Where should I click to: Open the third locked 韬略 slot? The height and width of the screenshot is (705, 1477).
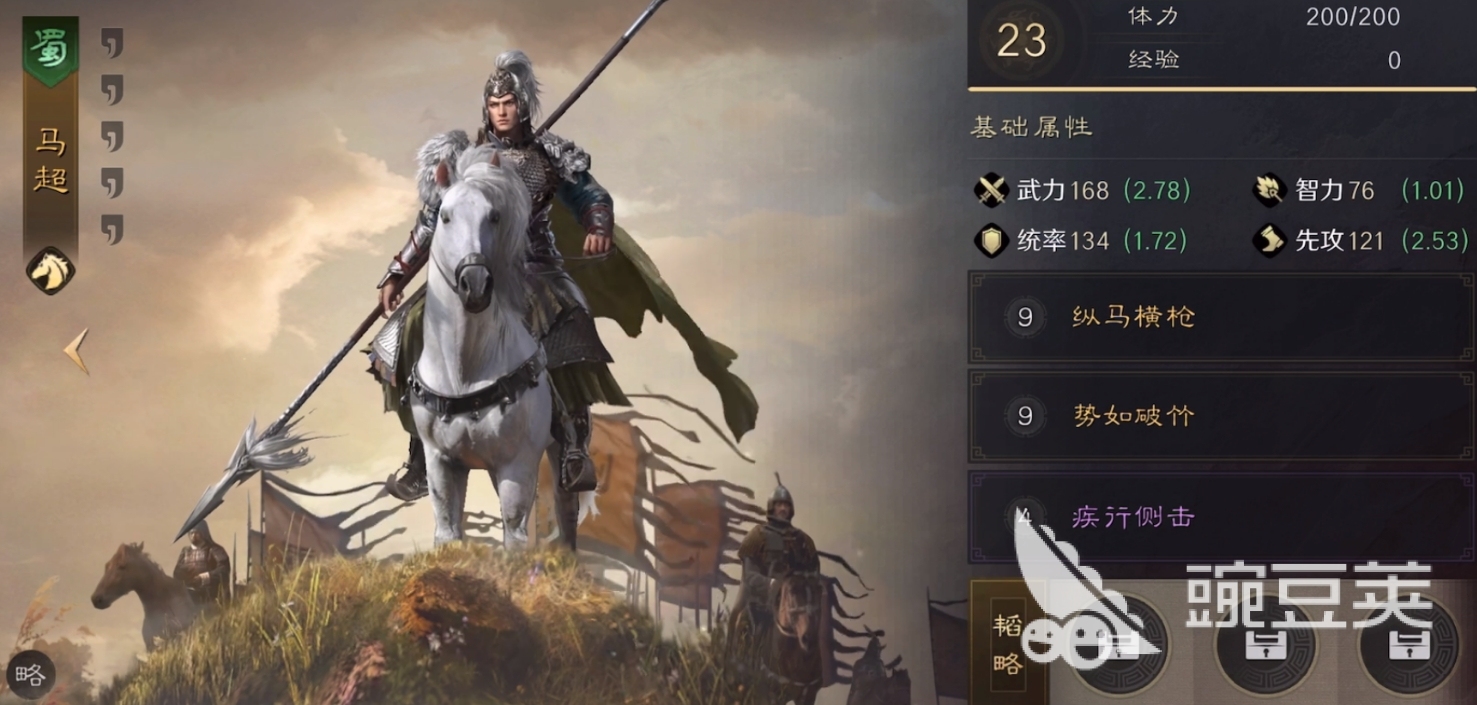(x=1410, y=645)
